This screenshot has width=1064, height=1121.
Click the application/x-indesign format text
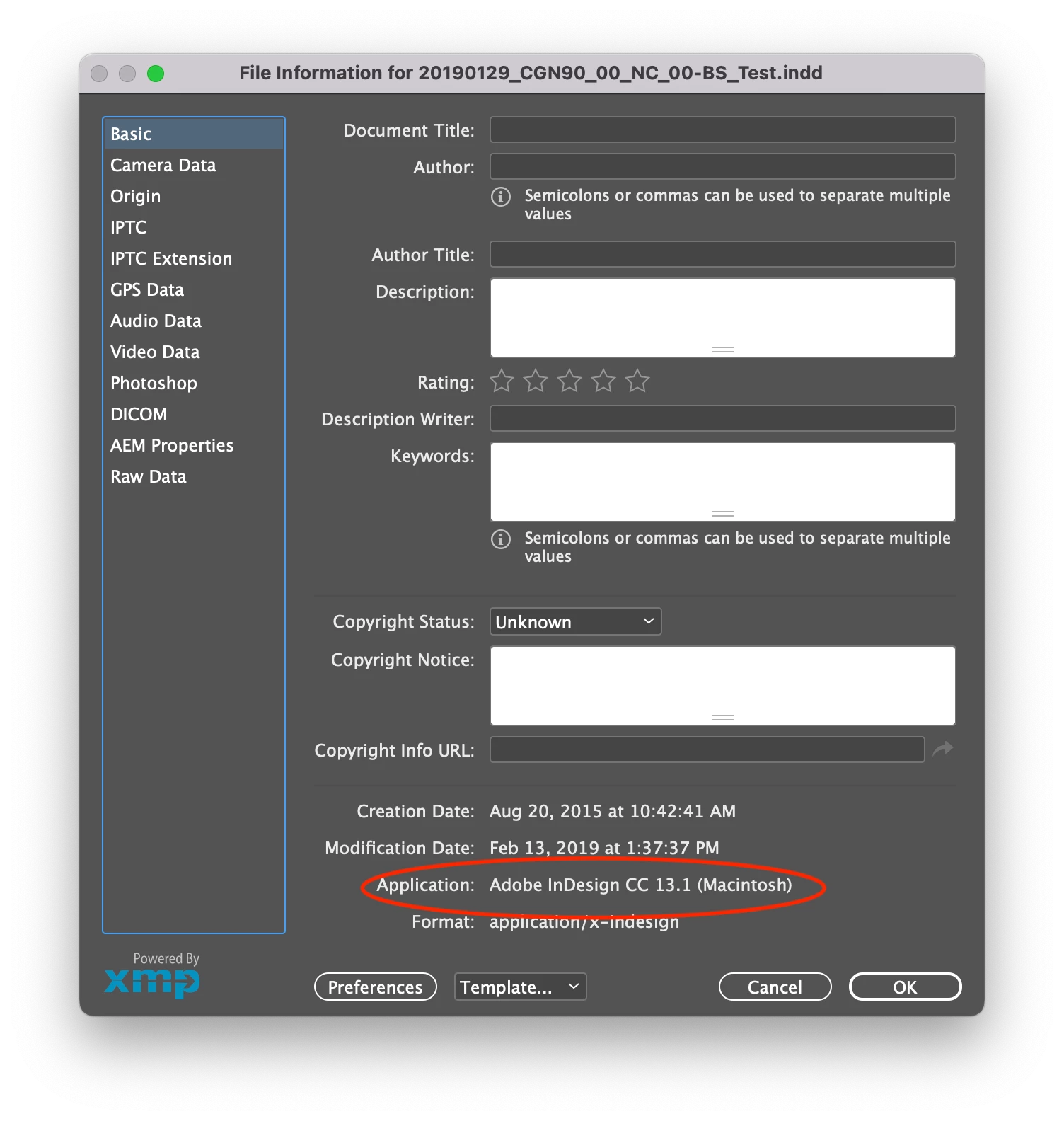tap(584, 921)
